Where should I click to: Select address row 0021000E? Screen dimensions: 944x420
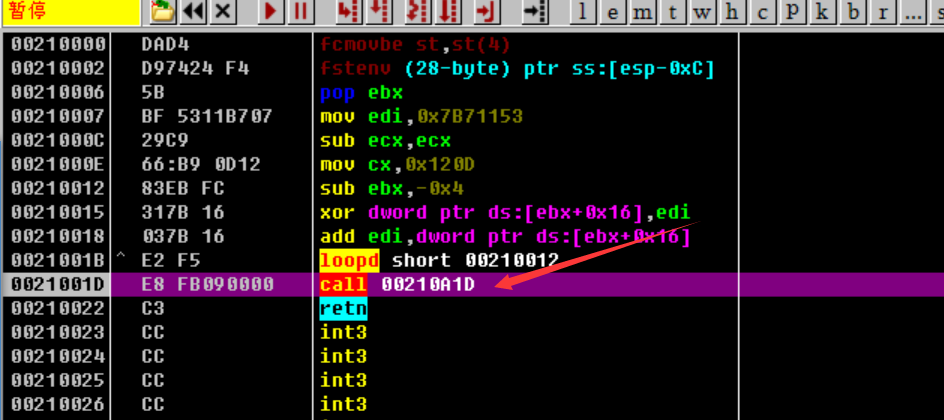point(58,164)
